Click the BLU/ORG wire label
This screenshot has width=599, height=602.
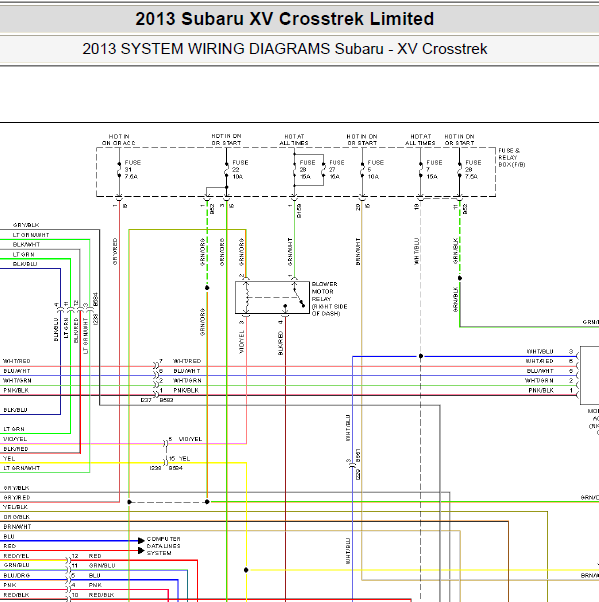tap(17, 576)
